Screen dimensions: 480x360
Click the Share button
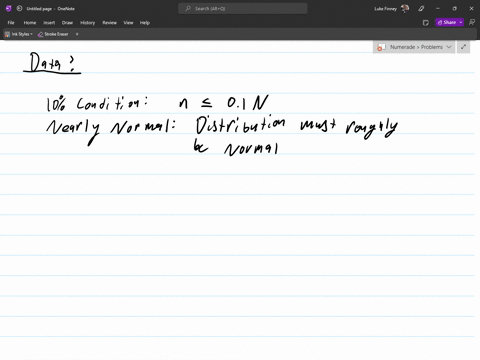pyautogui.click(x=447, y=22)
